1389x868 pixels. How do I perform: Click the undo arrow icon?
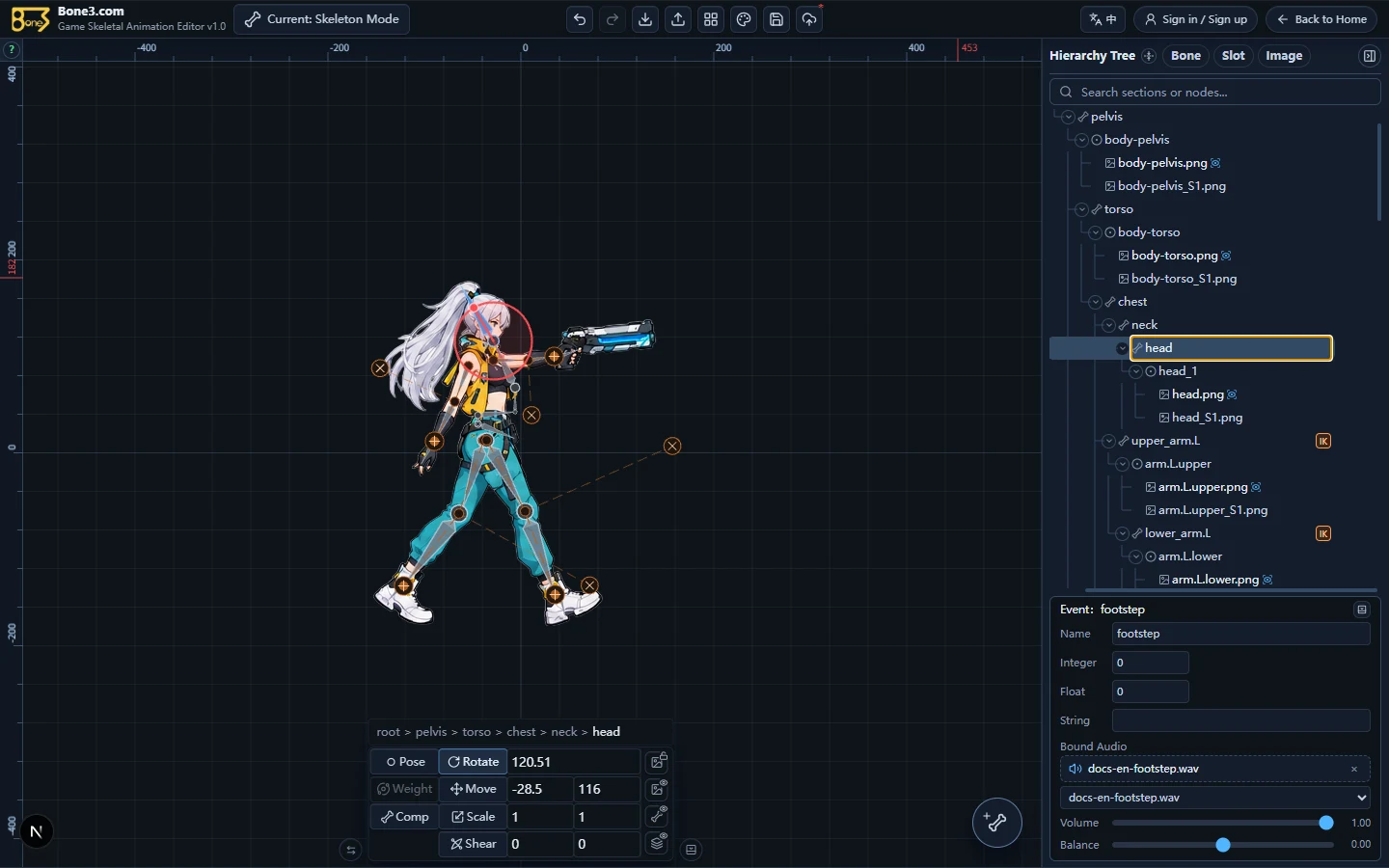pyautogui.click(x=580, y=19)
